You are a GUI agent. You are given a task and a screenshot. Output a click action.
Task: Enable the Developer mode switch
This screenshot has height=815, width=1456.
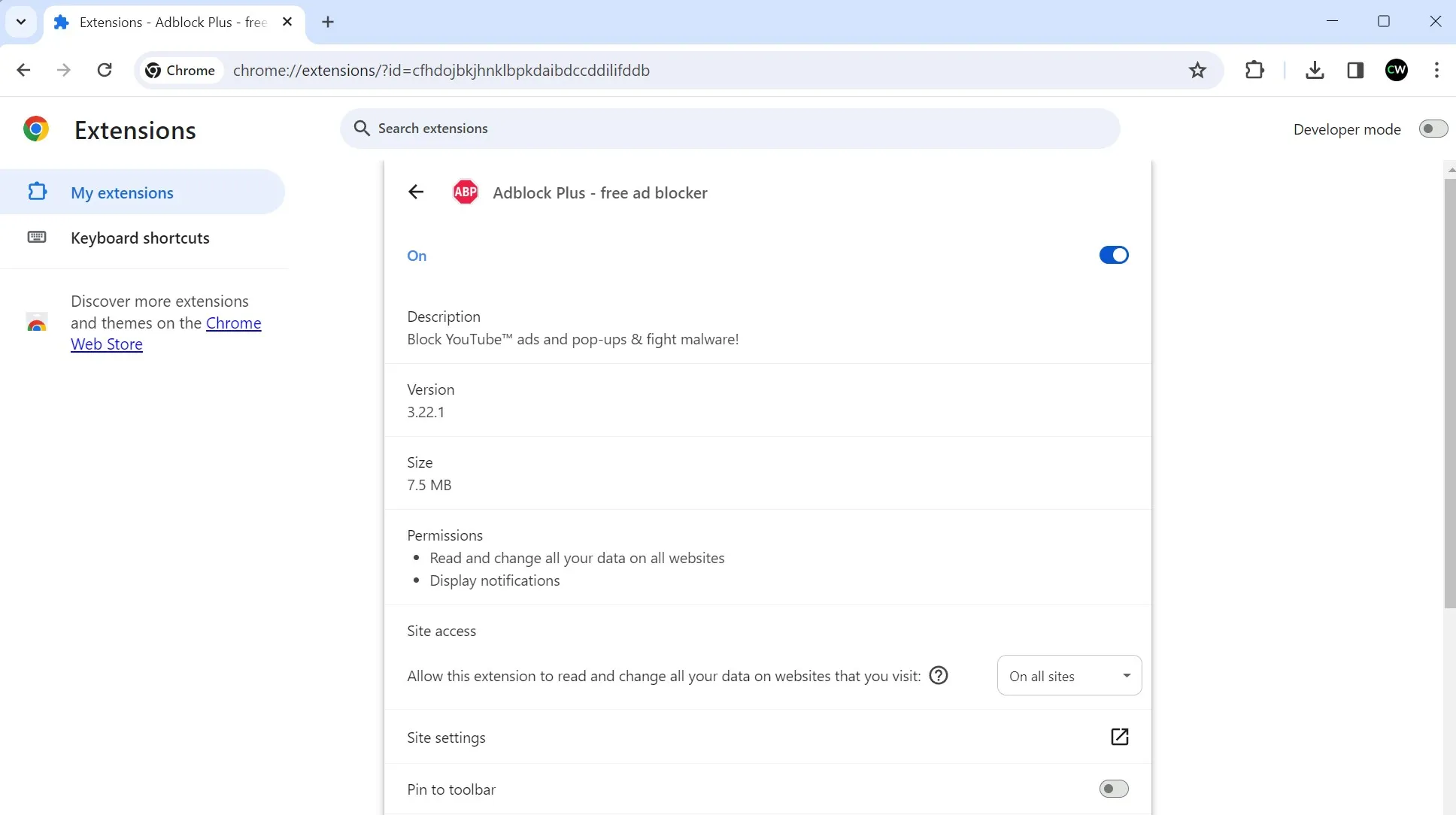[x=1432, y=129]
